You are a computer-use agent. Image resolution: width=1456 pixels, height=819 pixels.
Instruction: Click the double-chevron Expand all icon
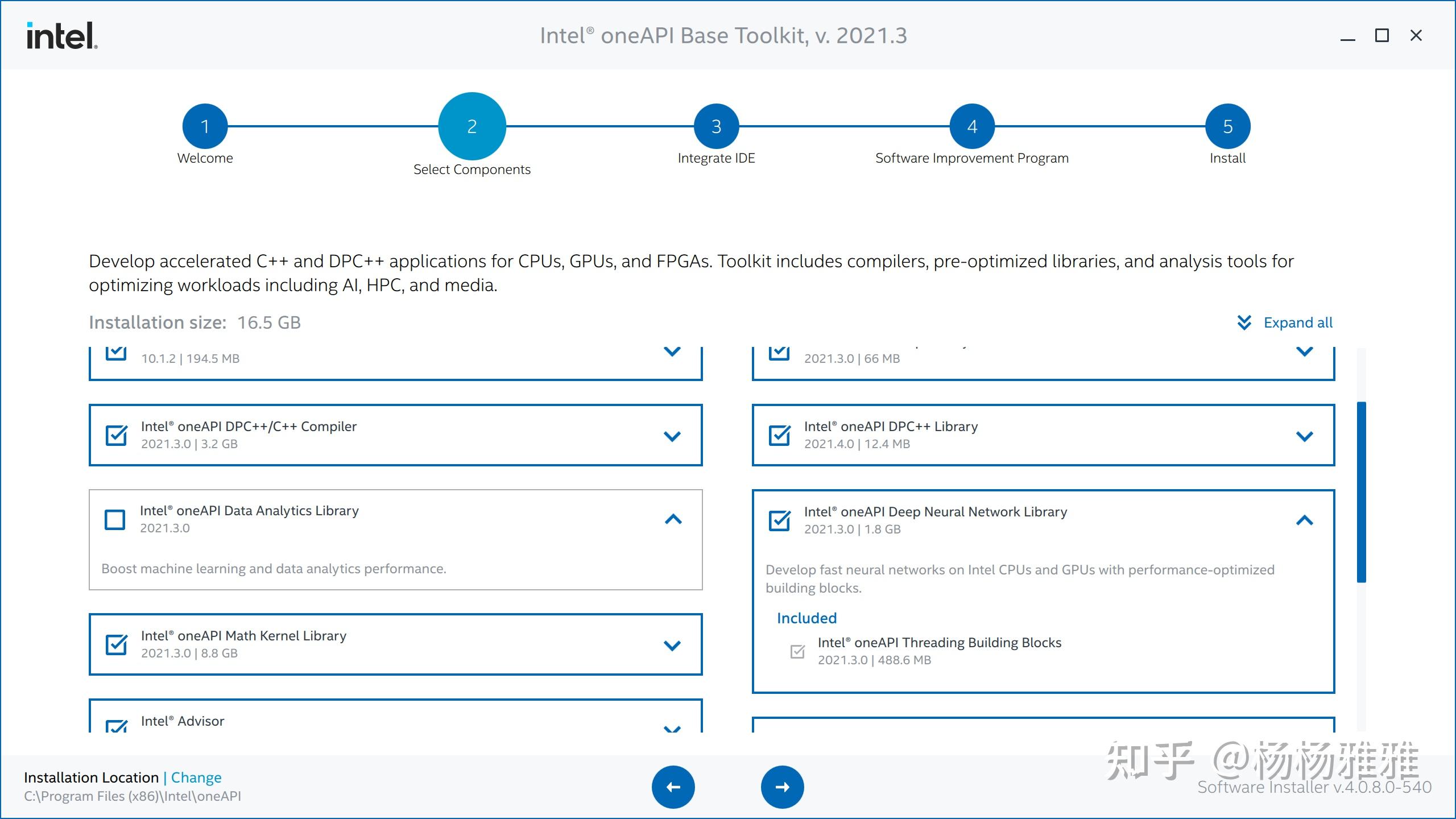point(1244,322)
